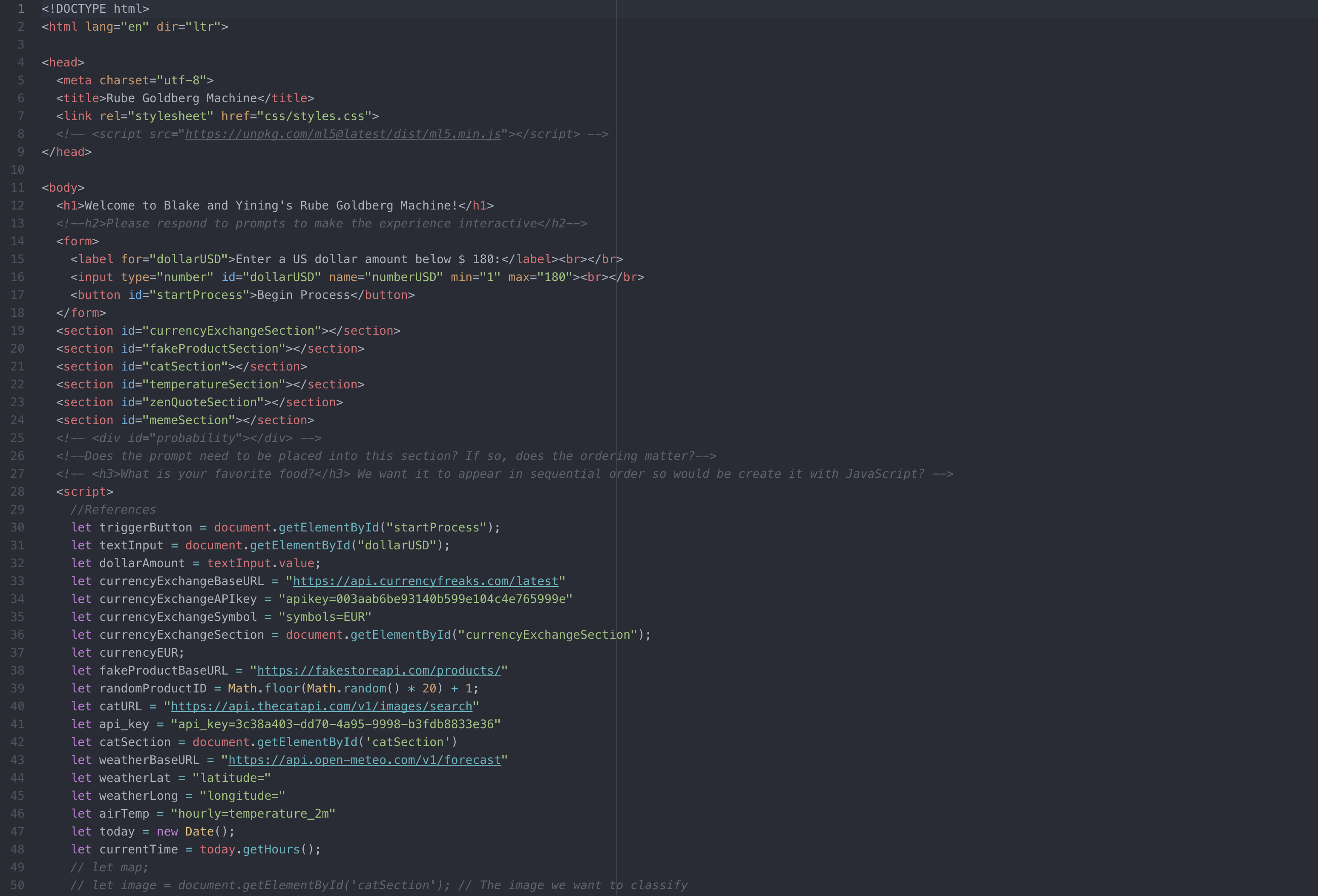Screen dimensions: 1318x896
Task: Click the "startProcess" string on line 30
Action: tap(437, 527)
